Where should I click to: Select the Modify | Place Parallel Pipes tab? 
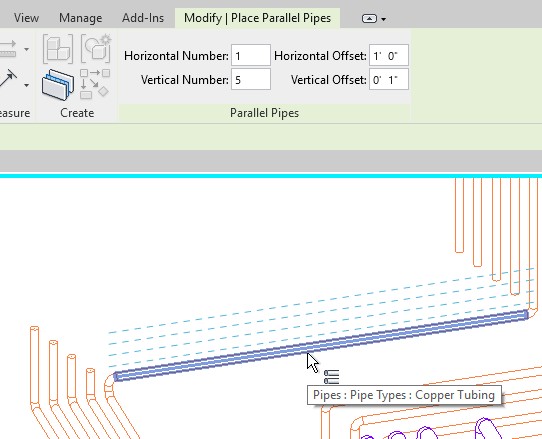tap(257, 18)
